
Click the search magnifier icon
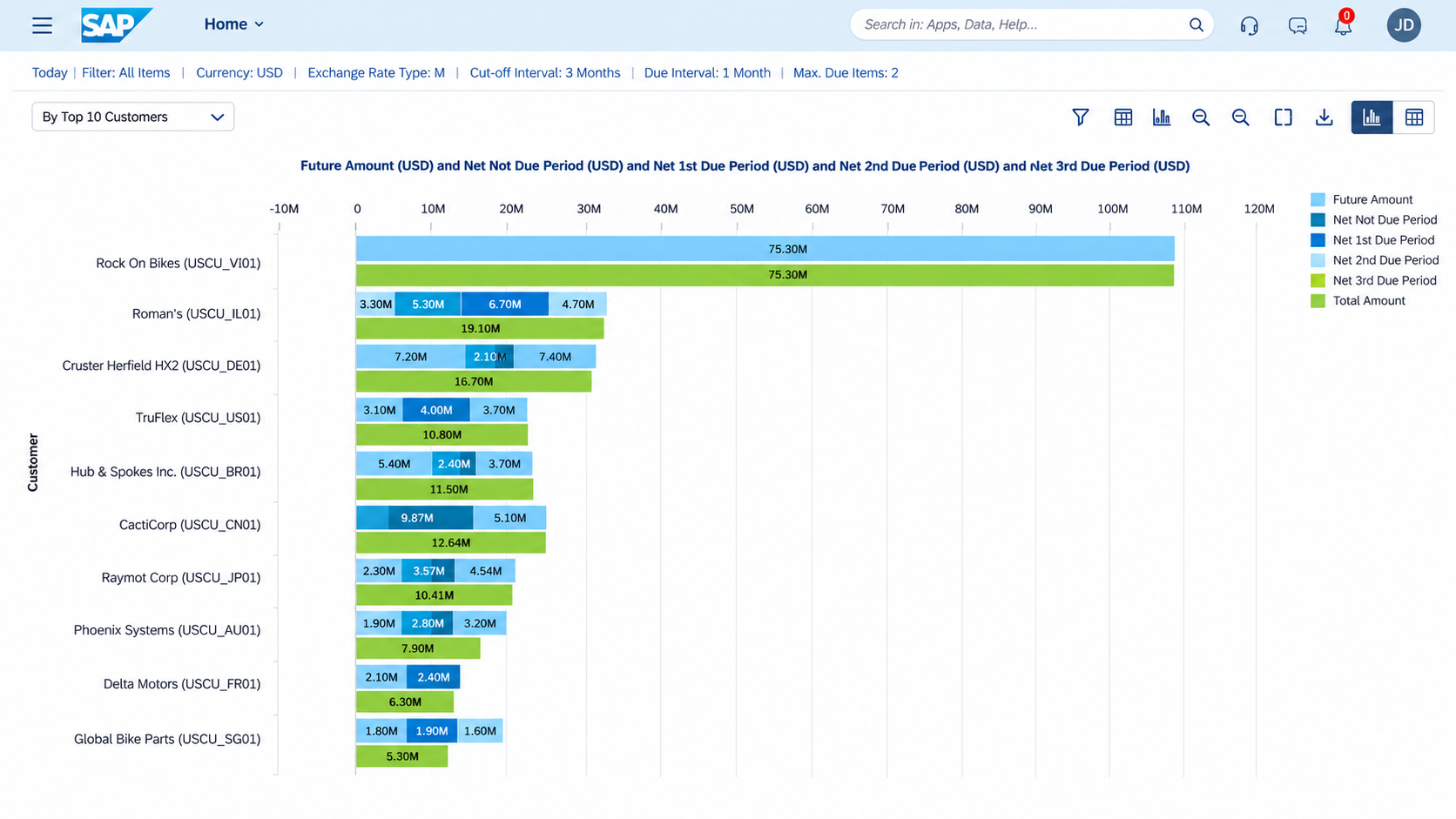[1196, 25]
